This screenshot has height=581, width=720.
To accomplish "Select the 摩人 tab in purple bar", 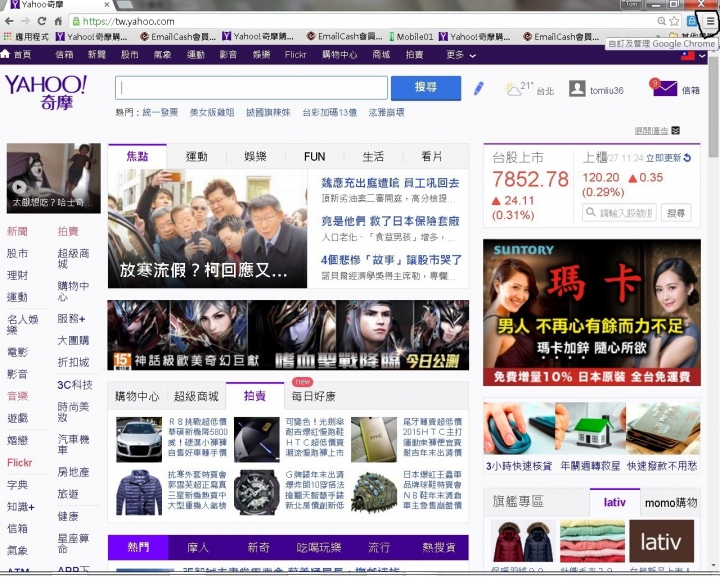I will pos(198,547).
